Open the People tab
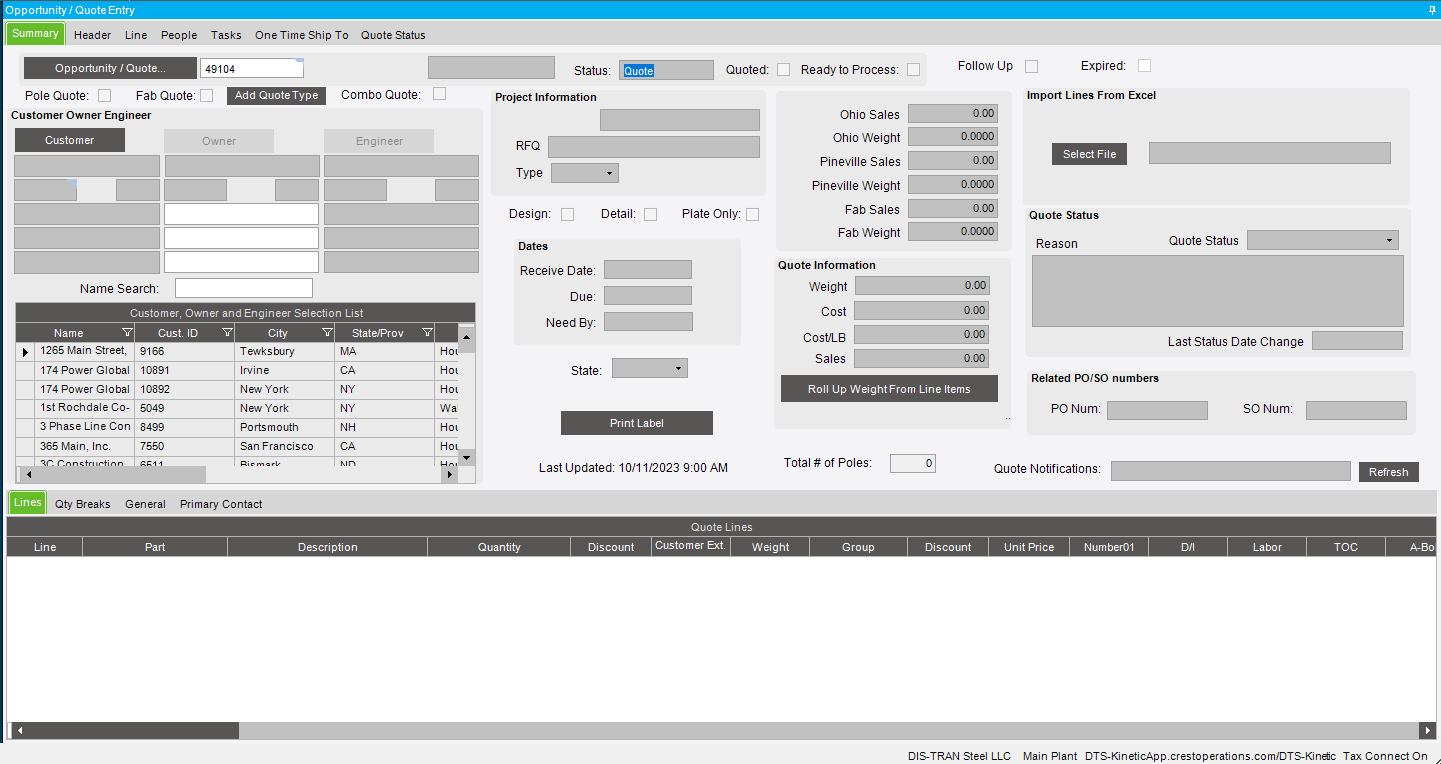Viewport: 1441px width, 764px height. coord(179,35)
